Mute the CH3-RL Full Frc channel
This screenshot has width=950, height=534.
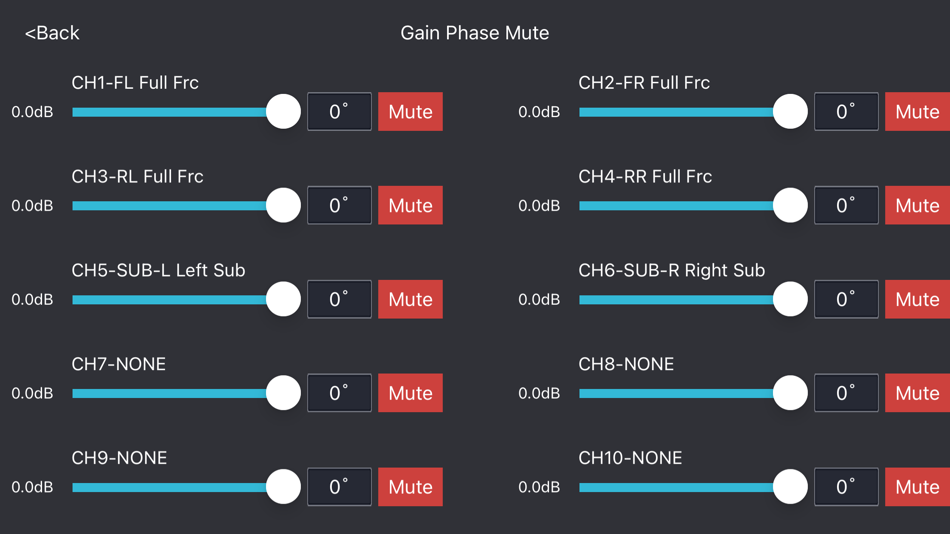410,205
